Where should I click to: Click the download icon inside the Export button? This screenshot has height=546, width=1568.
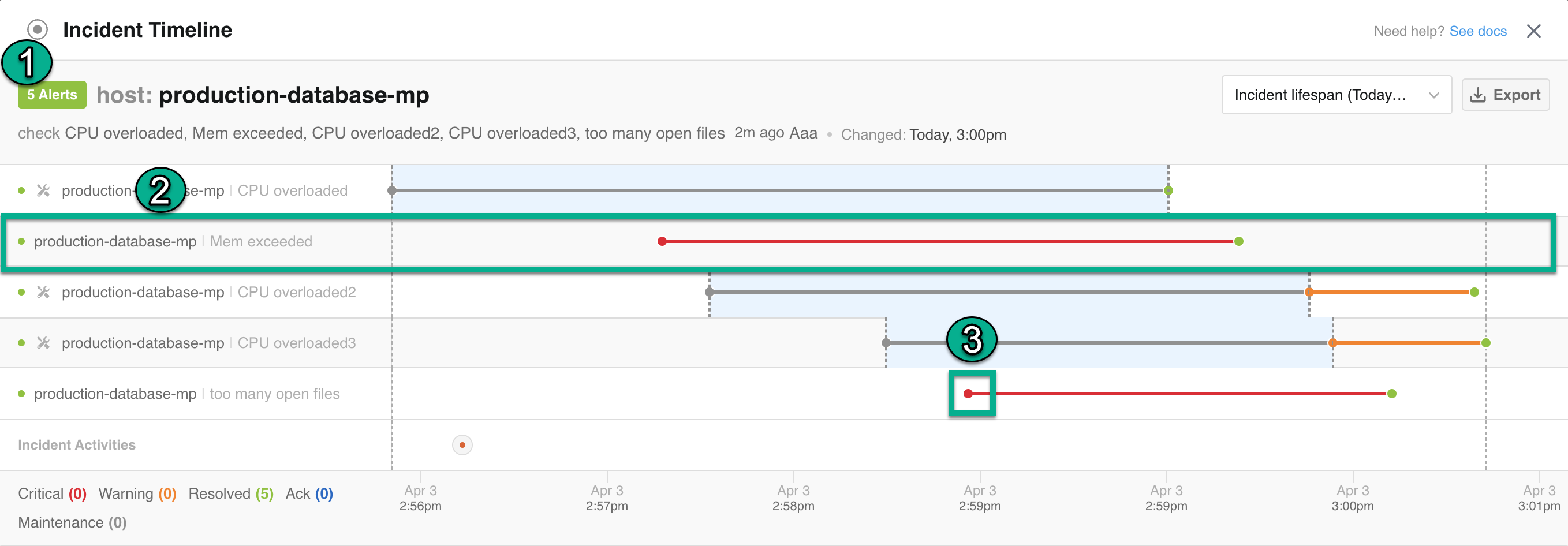point(1479,94)
